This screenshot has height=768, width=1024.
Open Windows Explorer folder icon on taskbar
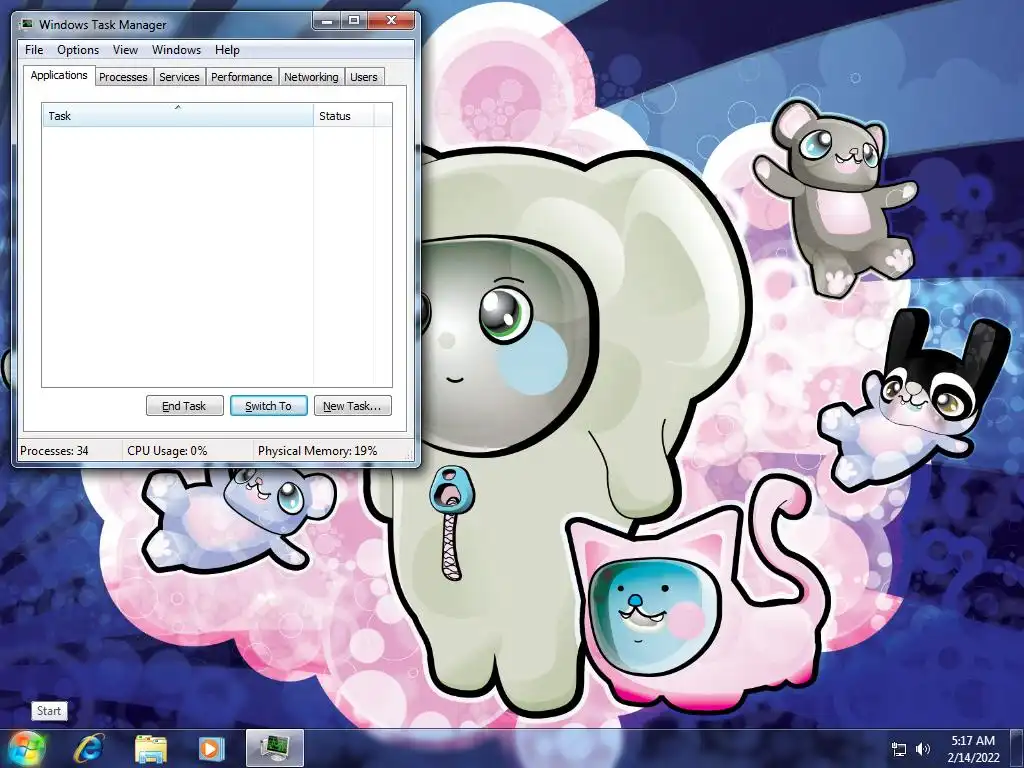click(x=151, y=748)
